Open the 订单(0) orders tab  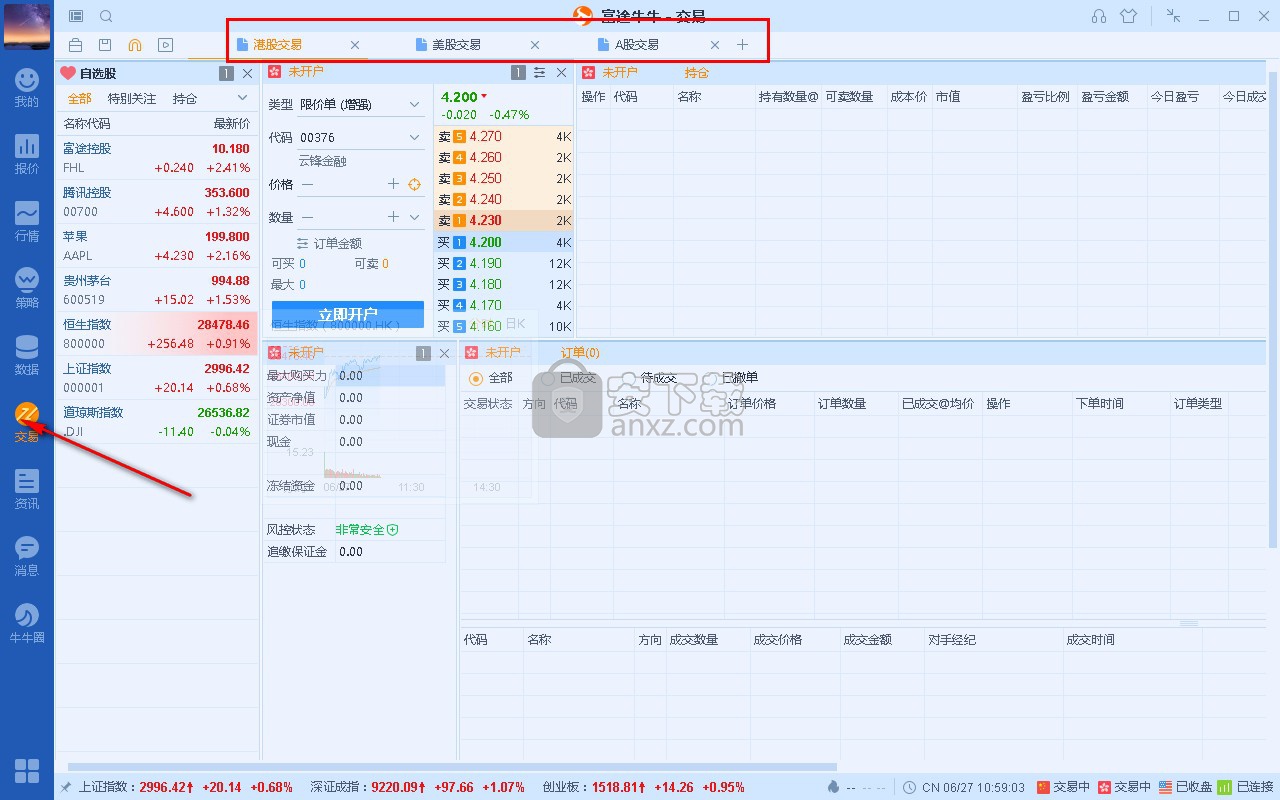pos(580,353)
